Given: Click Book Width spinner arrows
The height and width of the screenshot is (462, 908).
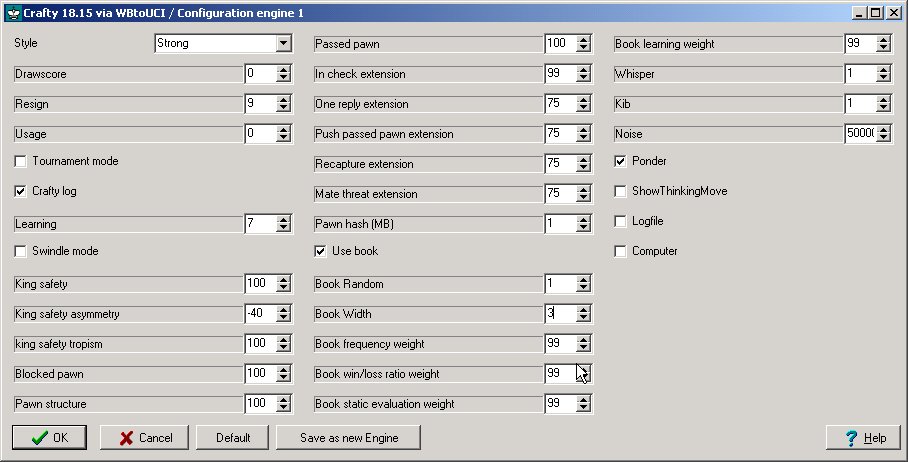Looking at the screenshot, I should [583, 314].
